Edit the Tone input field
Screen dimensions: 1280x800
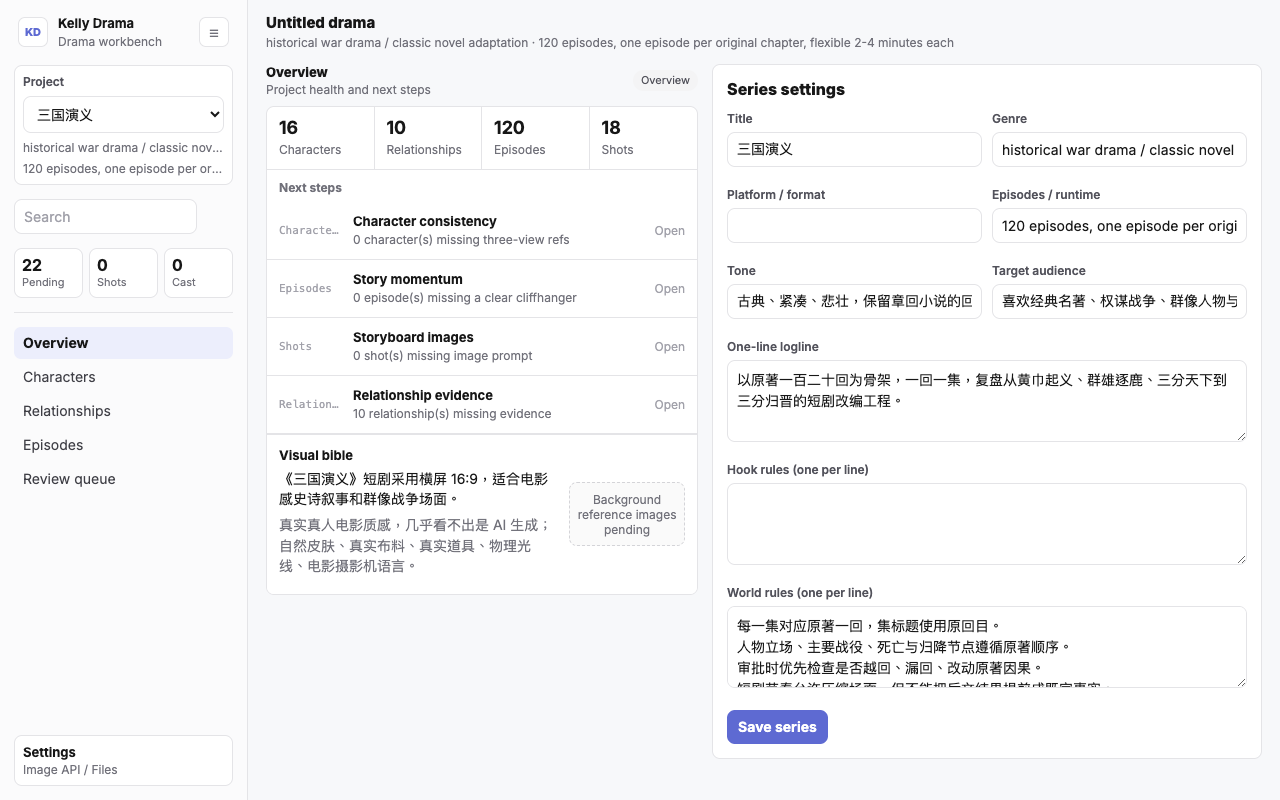[x=854, y=301]
